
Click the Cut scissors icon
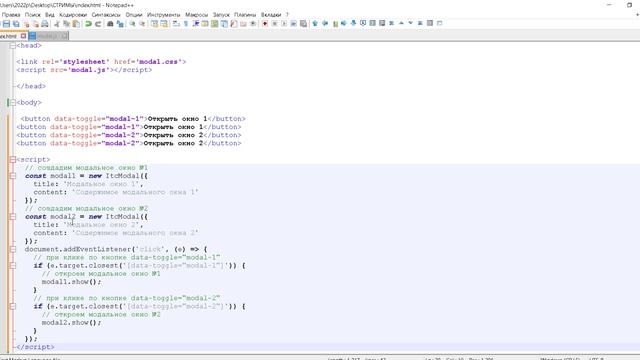(x=56, y=24)
